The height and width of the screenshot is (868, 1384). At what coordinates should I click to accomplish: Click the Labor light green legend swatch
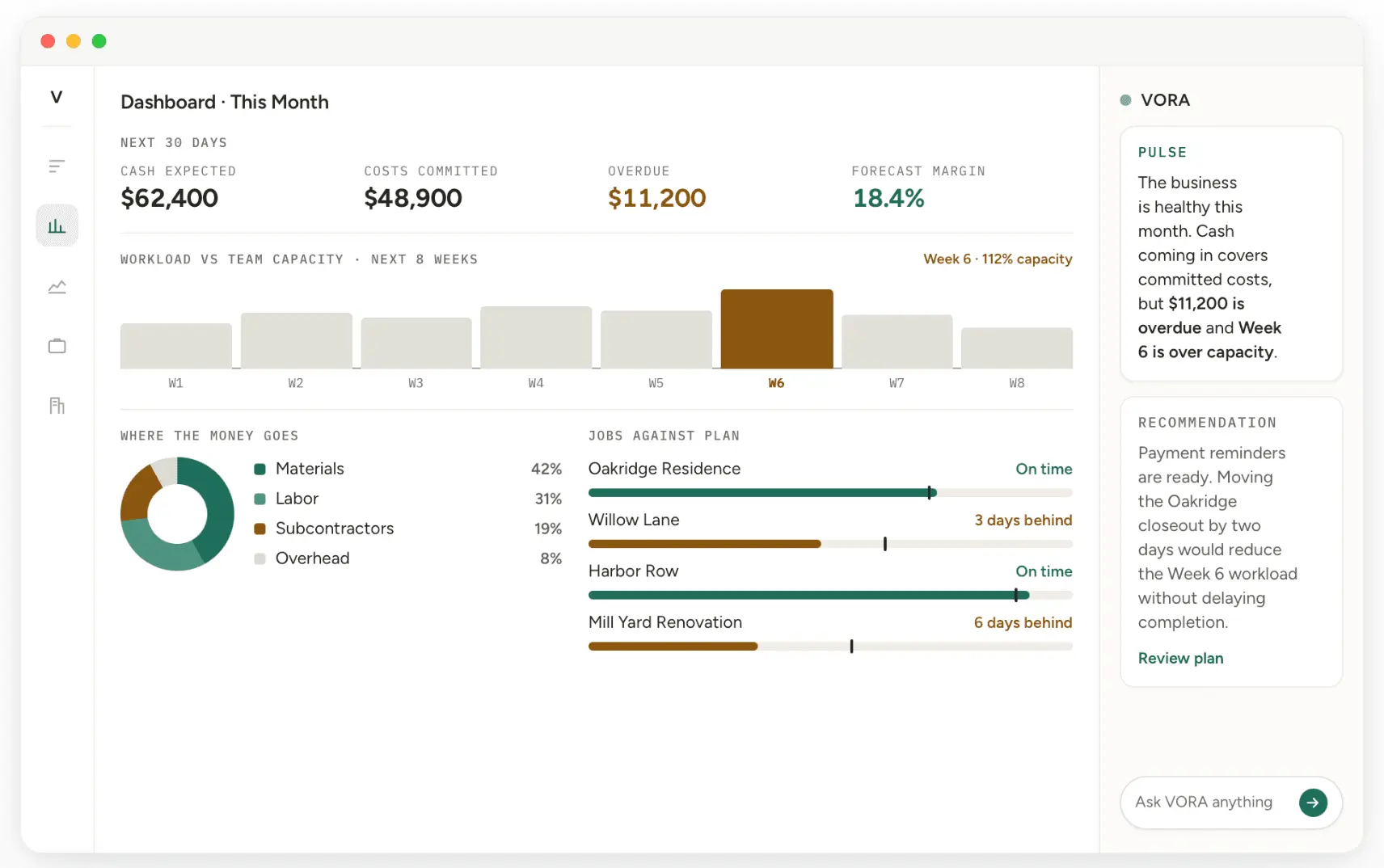[260, 499]
